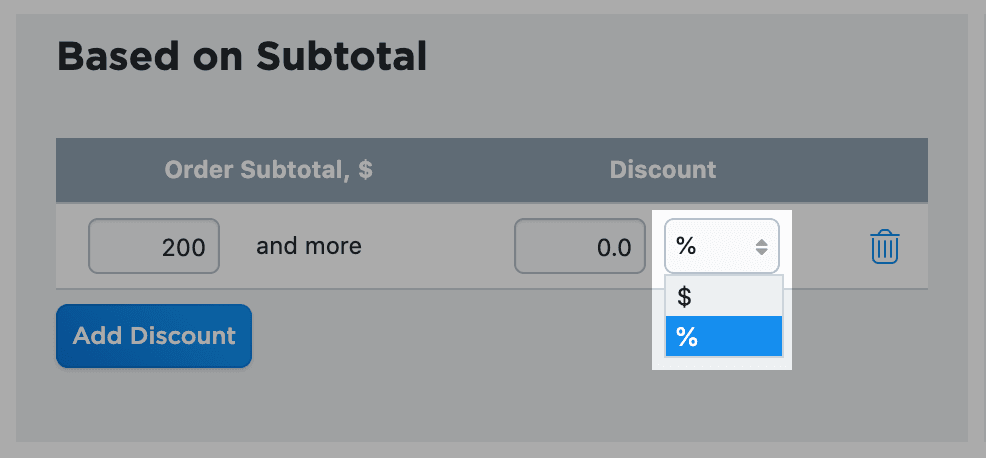Viewport: 986px width, 458px height.
Task: Click the word "Subtotal" in the page heading
Action: pos(341,57)
